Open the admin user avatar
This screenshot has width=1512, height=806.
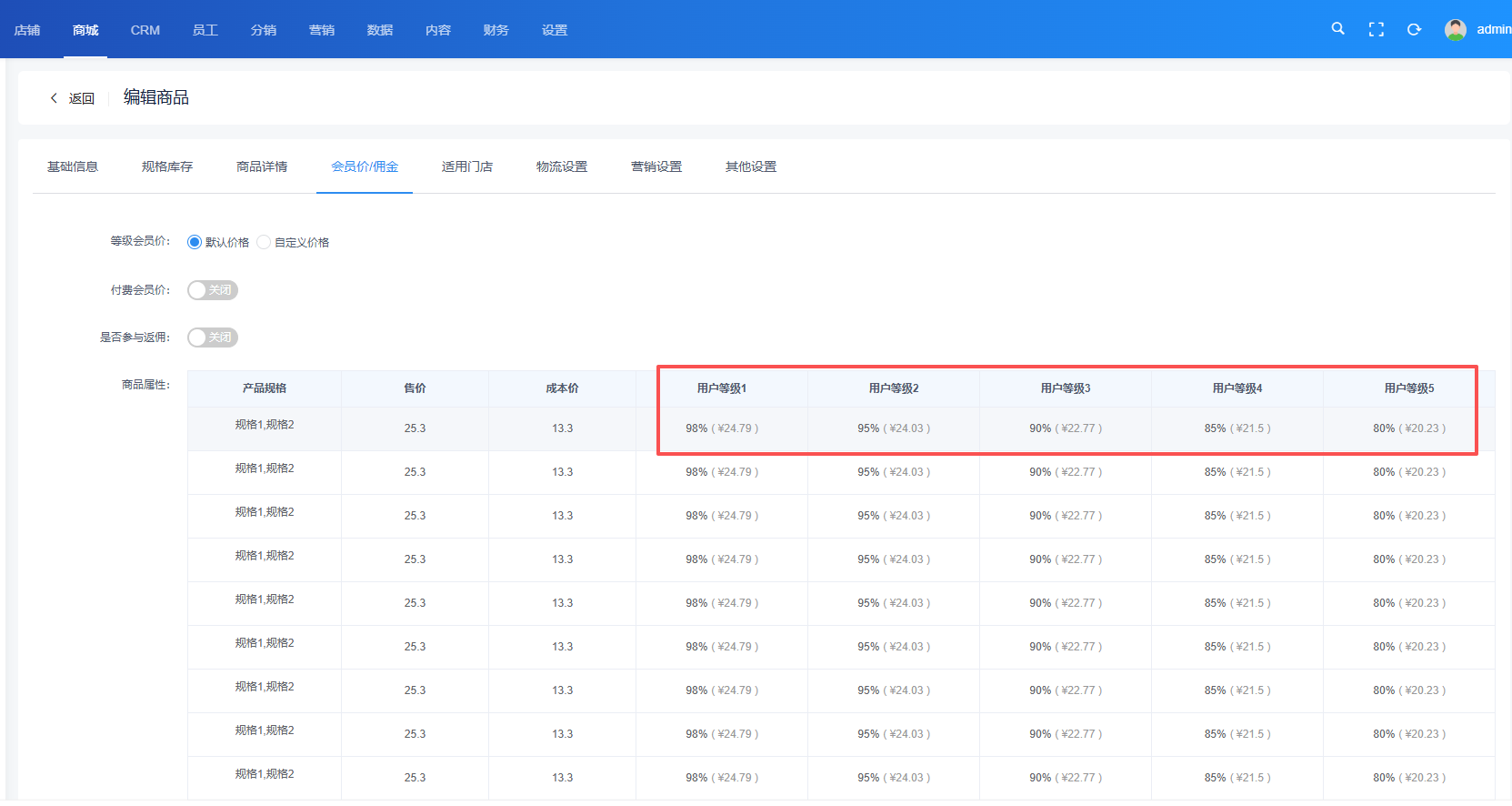click(x=1455, y=30)
